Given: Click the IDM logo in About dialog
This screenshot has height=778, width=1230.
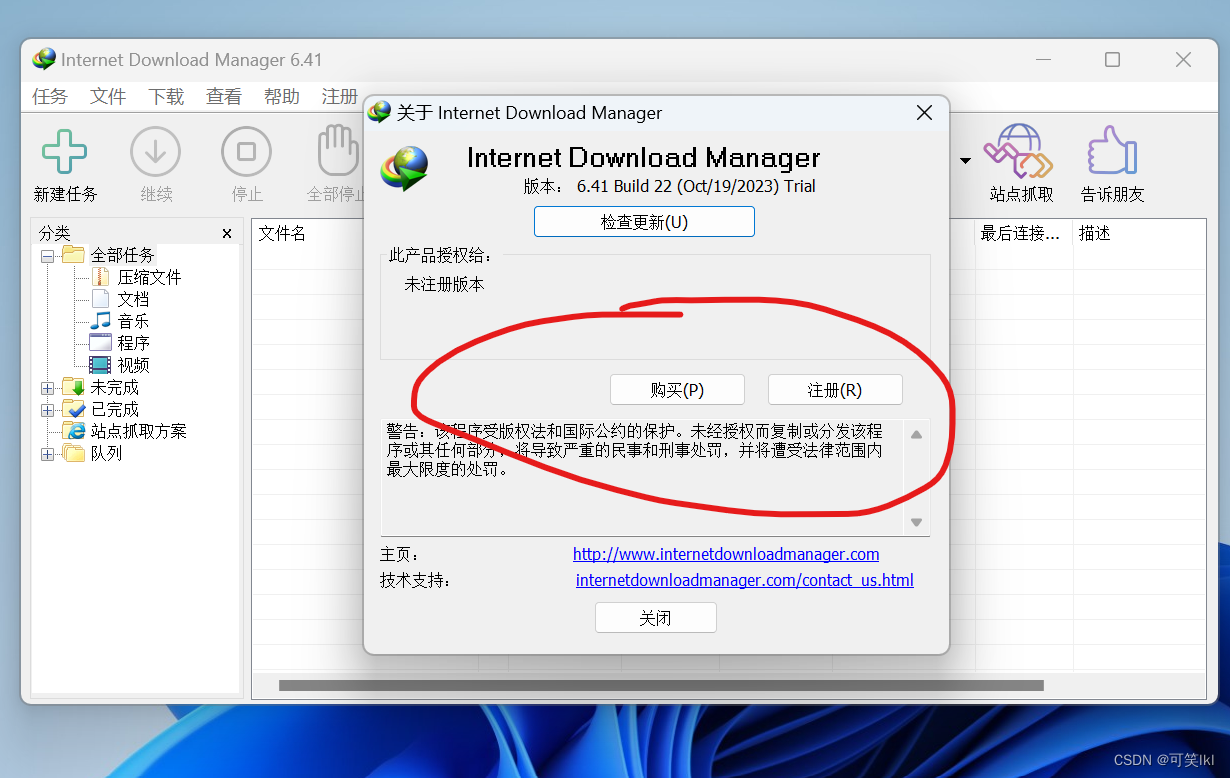Looking at the screenshot, I should pos(404,168).
